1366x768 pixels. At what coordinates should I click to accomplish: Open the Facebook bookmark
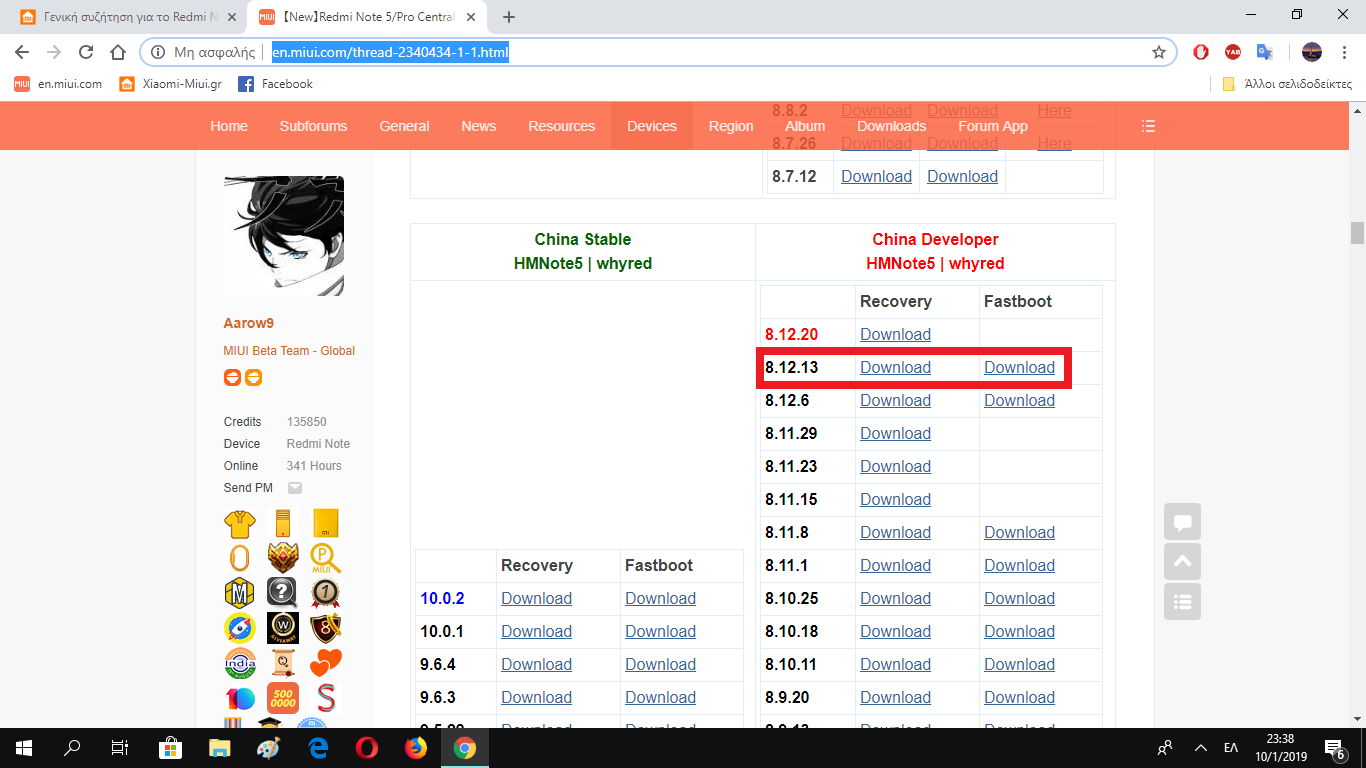275,84
